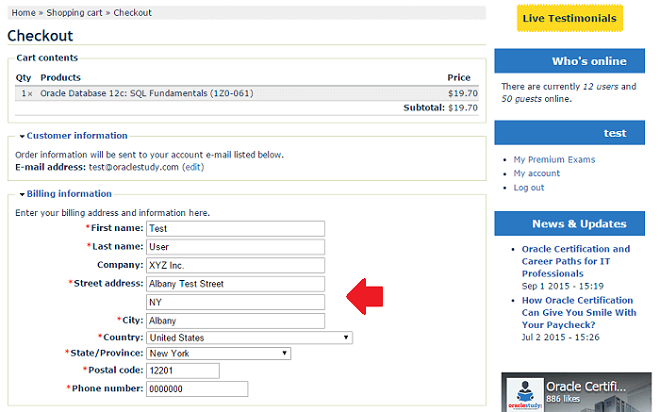660x412 pixels.
Task: Open the Live Testimonials button
Action: coord(570,18)
